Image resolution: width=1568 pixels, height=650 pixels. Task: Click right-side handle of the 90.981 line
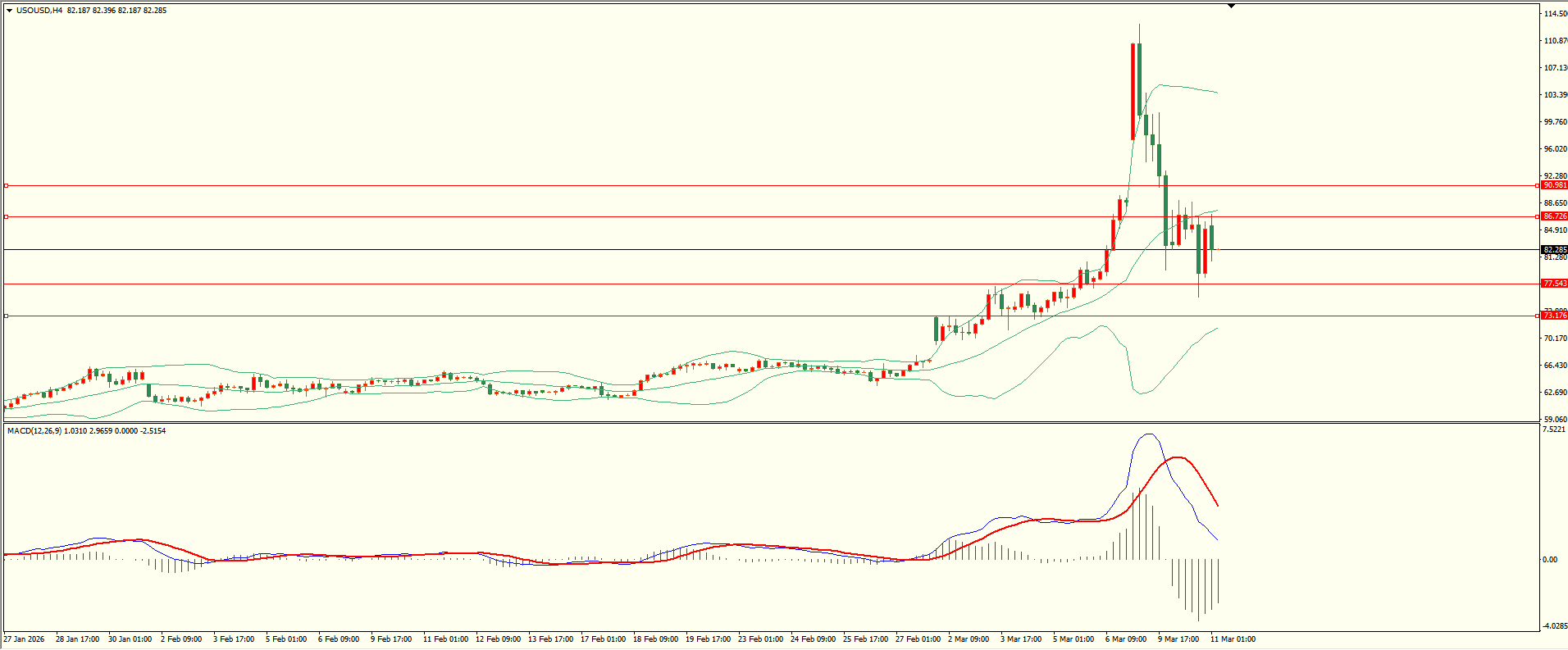1536,186
